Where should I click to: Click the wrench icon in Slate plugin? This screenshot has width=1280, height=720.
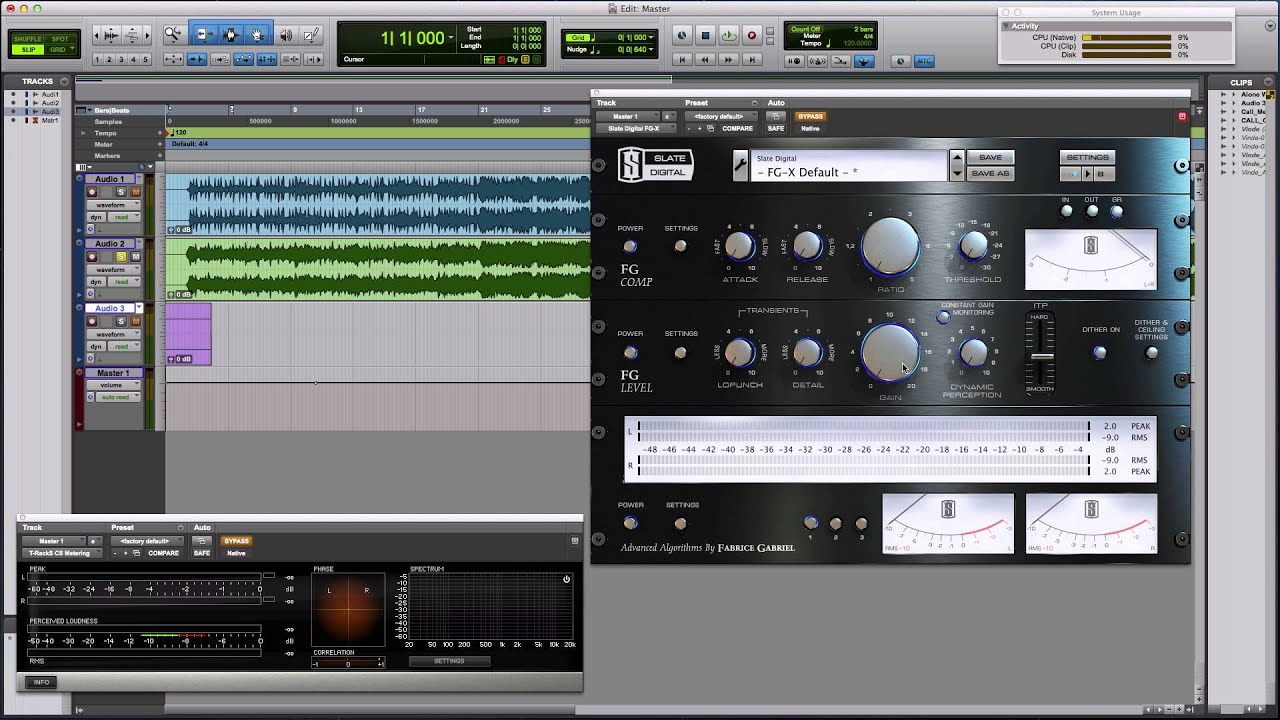(740, 165)
